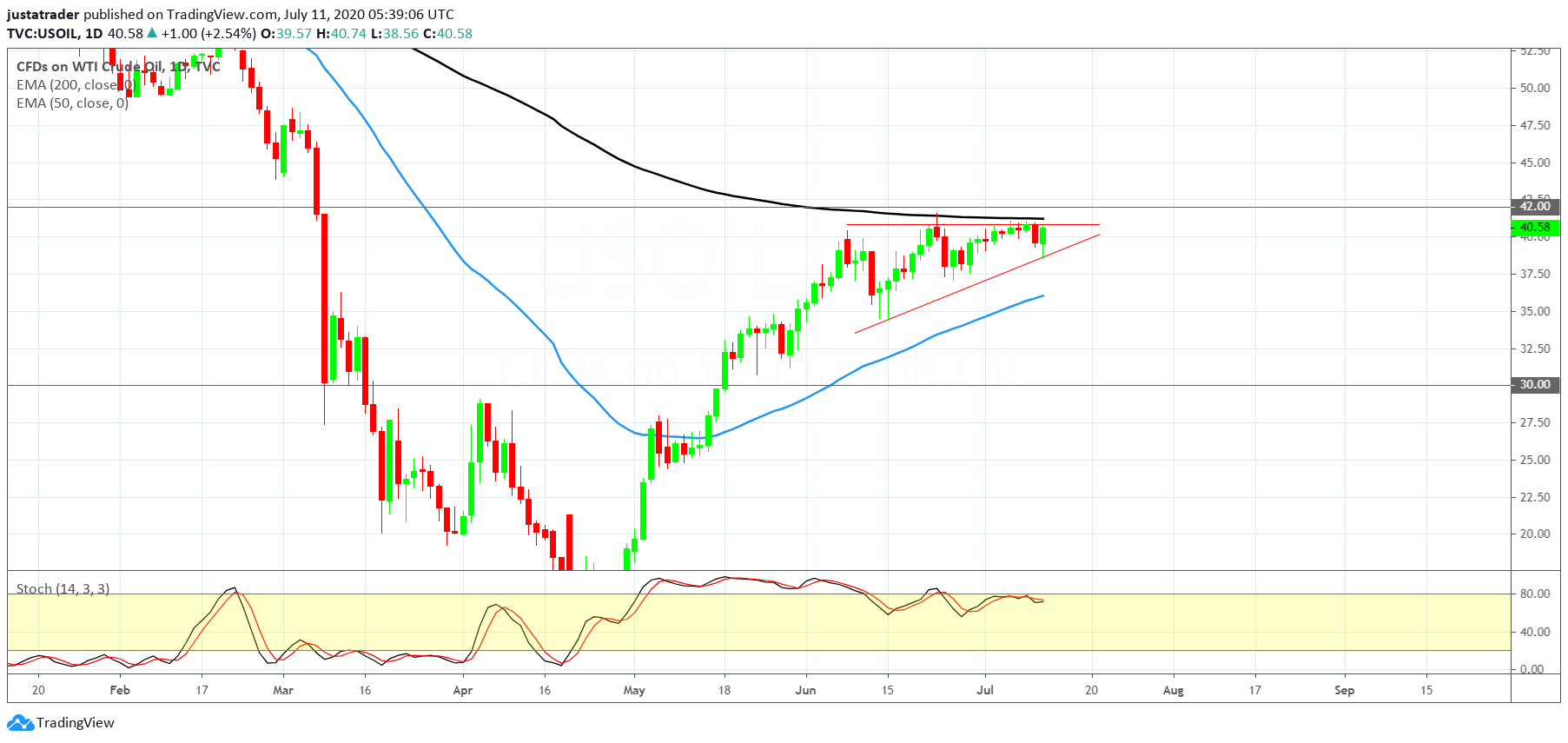Image resolution: width=1568 pixels, height=743 pixels.
Task: Click the TradingView brand text at bottom
Action: pos(76,723)
